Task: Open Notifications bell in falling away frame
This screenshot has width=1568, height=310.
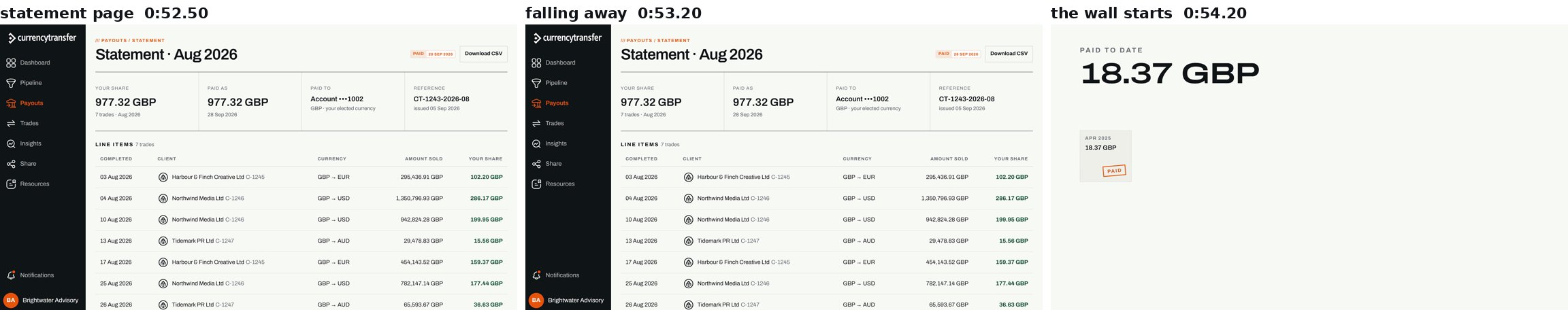Action: 536,275
